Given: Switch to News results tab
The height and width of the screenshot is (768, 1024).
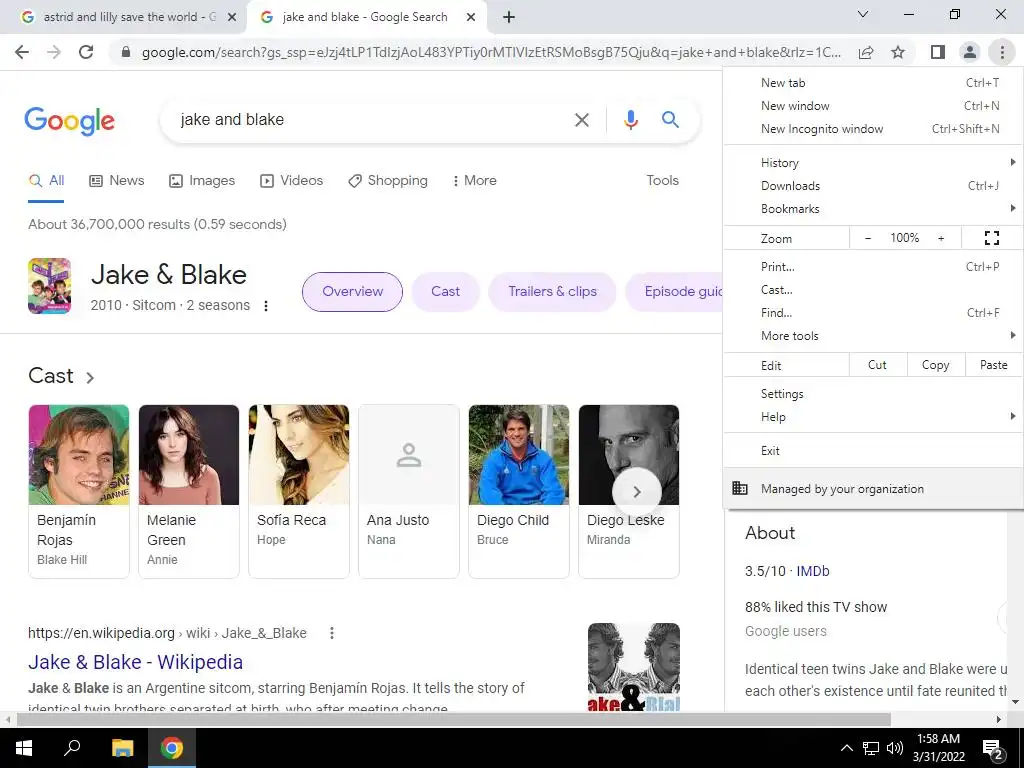Looking at the screenshot, I should (x=116, y=181).
